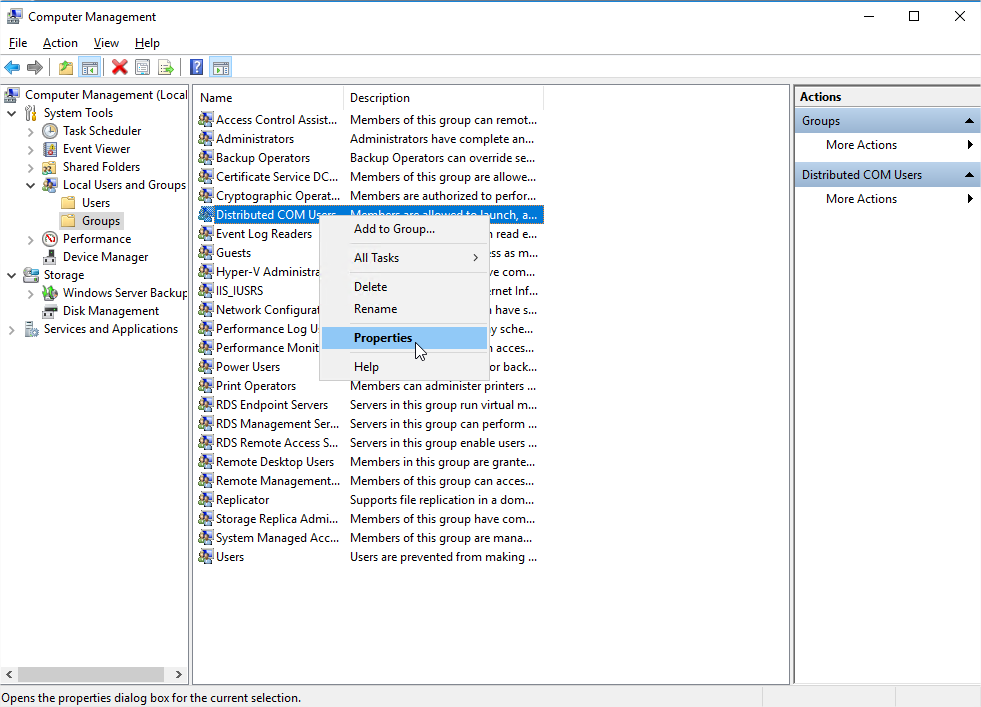Click the blue Help toolbar icon
Viewport: 981px width, 707px height.
(197, 67)
